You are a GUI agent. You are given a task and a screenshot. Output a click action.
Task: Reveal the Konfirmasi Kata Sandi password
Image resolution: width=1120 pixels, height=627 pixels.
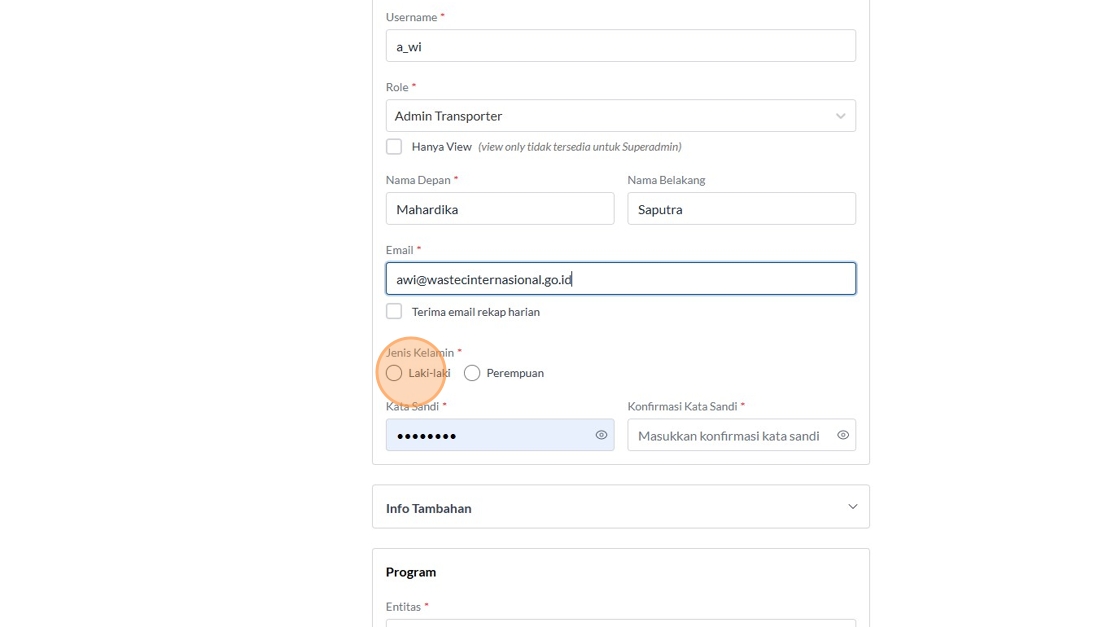coord(843,435)
